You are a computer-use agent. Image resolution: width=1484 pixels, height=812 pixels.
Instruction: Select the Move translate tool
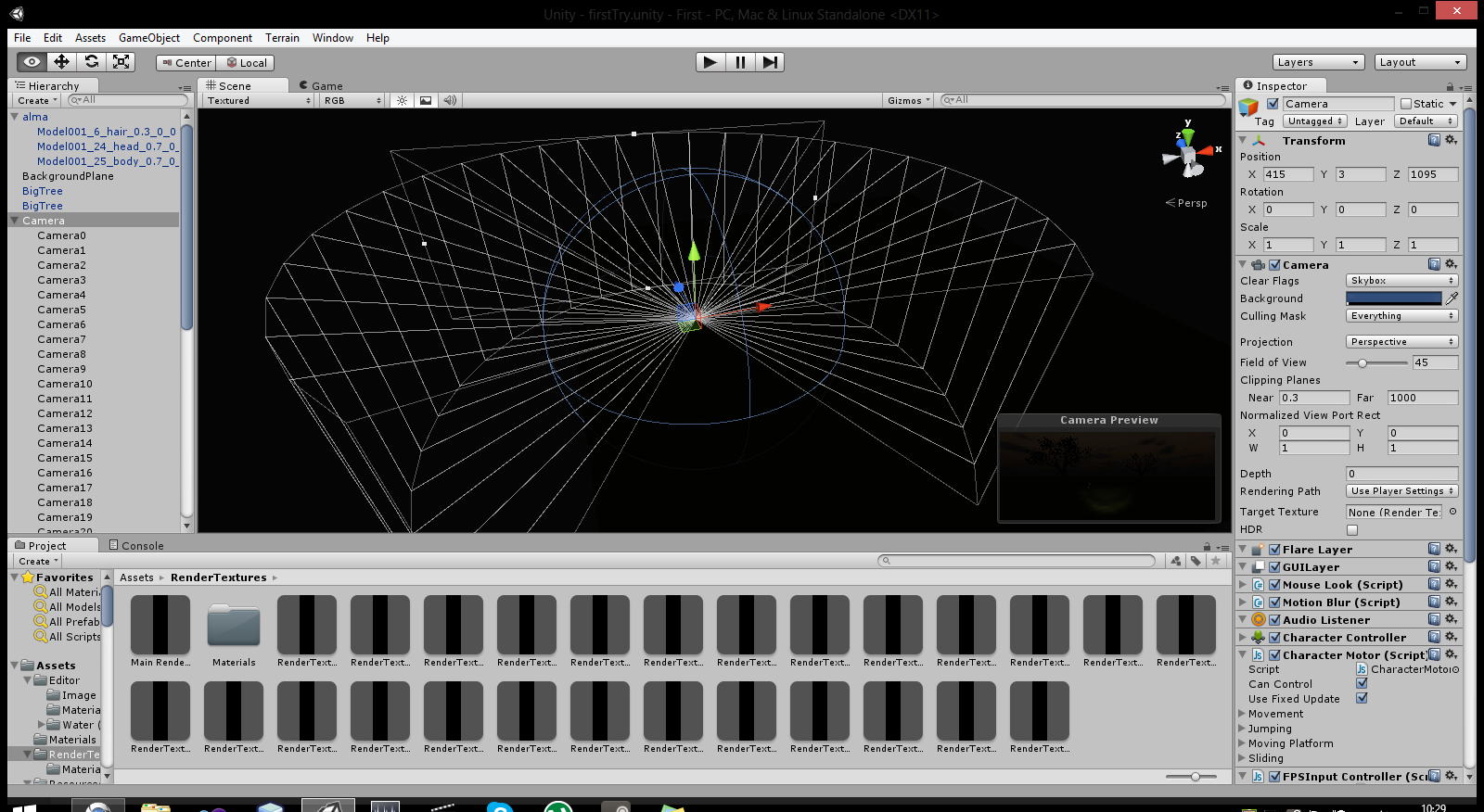coord(61,62)
